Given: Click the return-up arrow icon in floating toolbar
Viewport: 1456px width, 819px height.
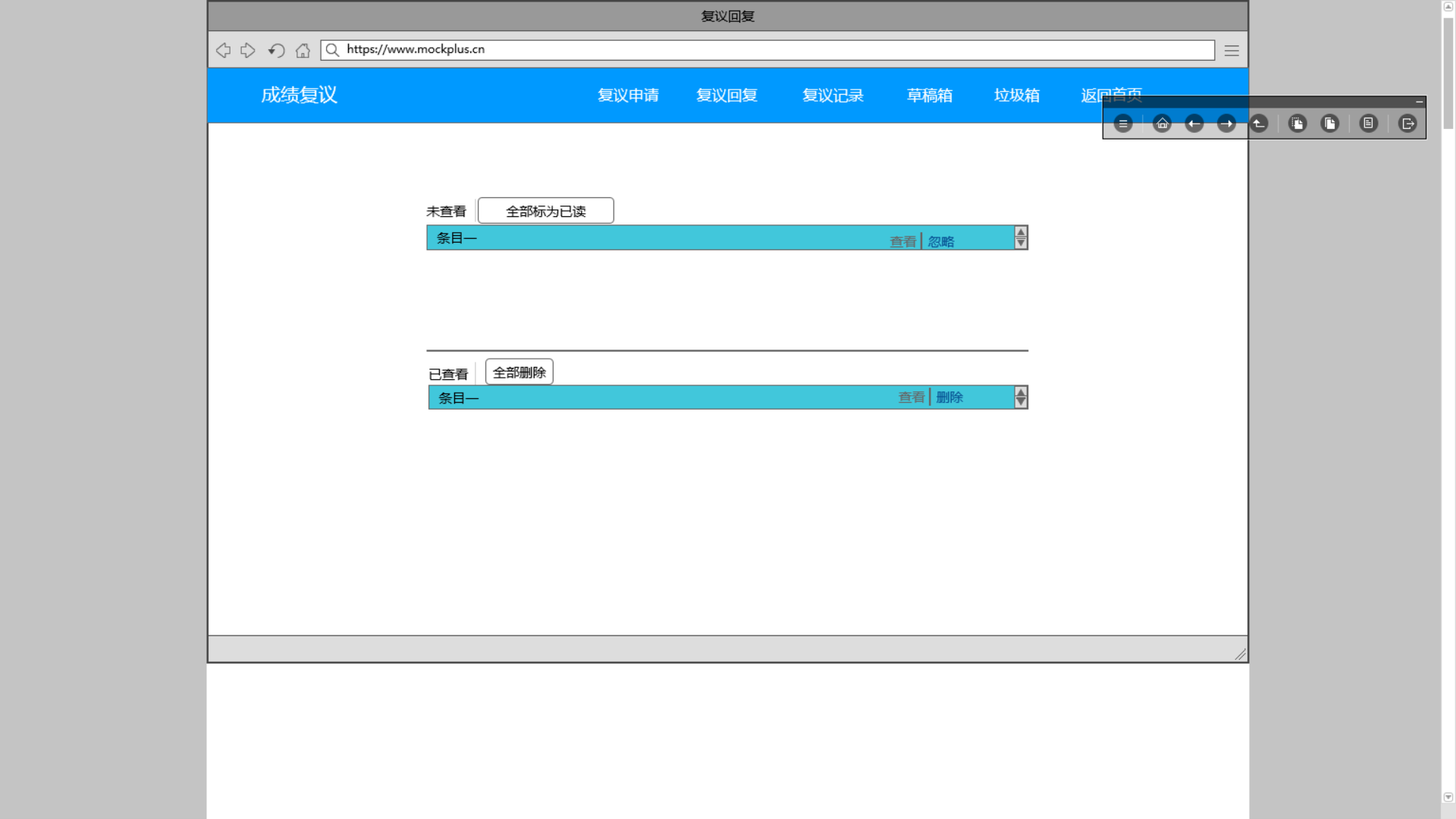Looking at the screenshot, I should (x=1259, y=124).
